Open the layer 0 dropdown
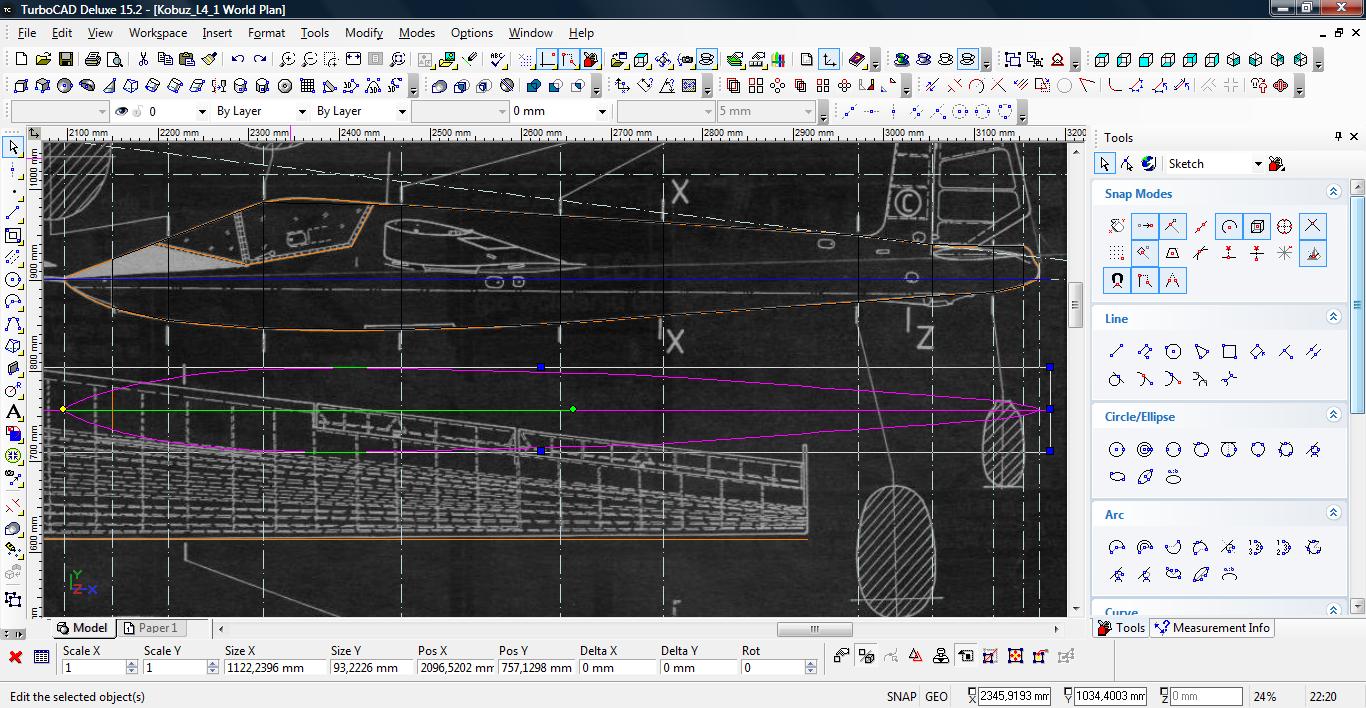 coord(201,111)
